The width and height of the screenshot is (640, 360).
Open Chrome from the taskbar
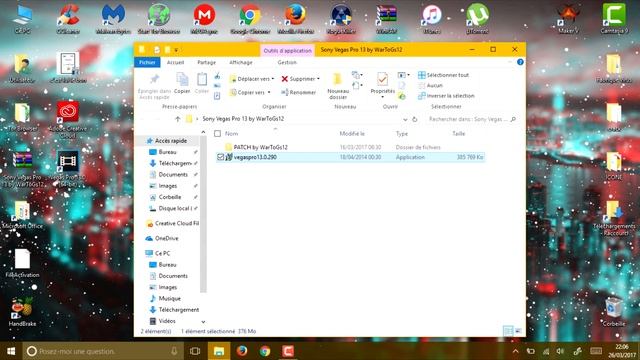[265, 351]
